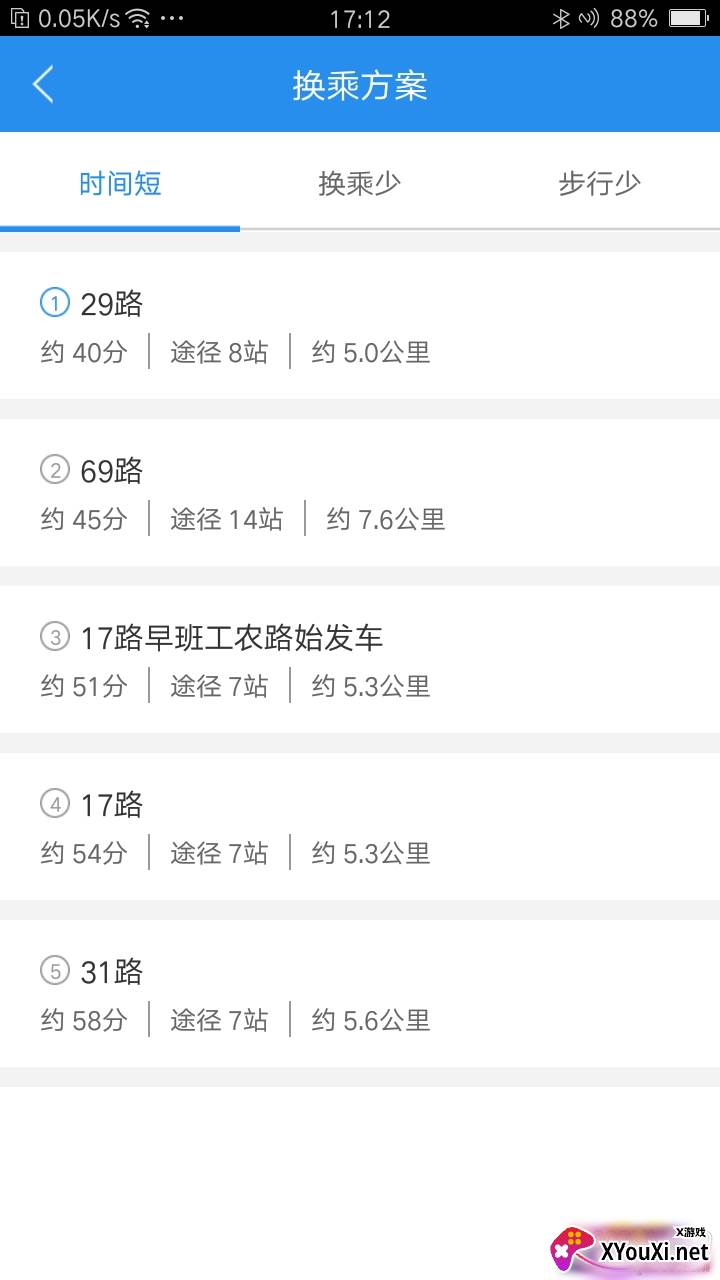
Task: Tap the circled number 2 icon
Action: point(54,469)
